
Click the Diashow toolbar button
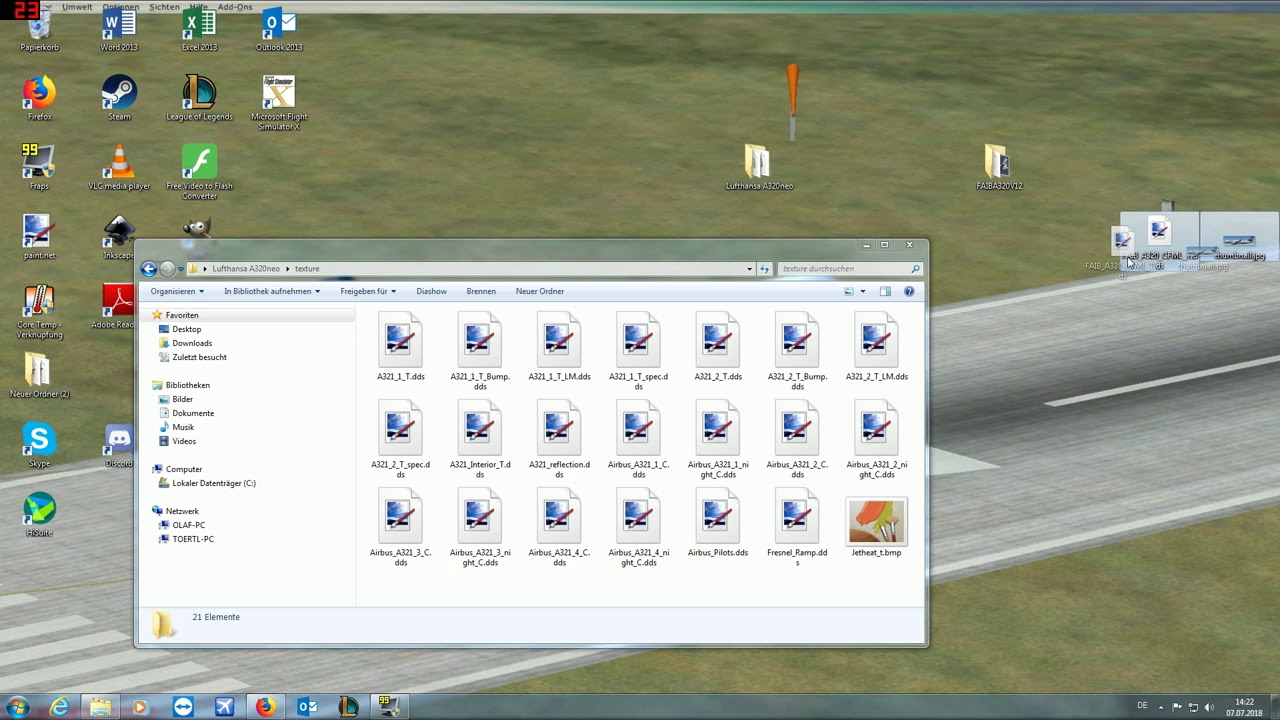pyautogui.click(x=431, y=291)
